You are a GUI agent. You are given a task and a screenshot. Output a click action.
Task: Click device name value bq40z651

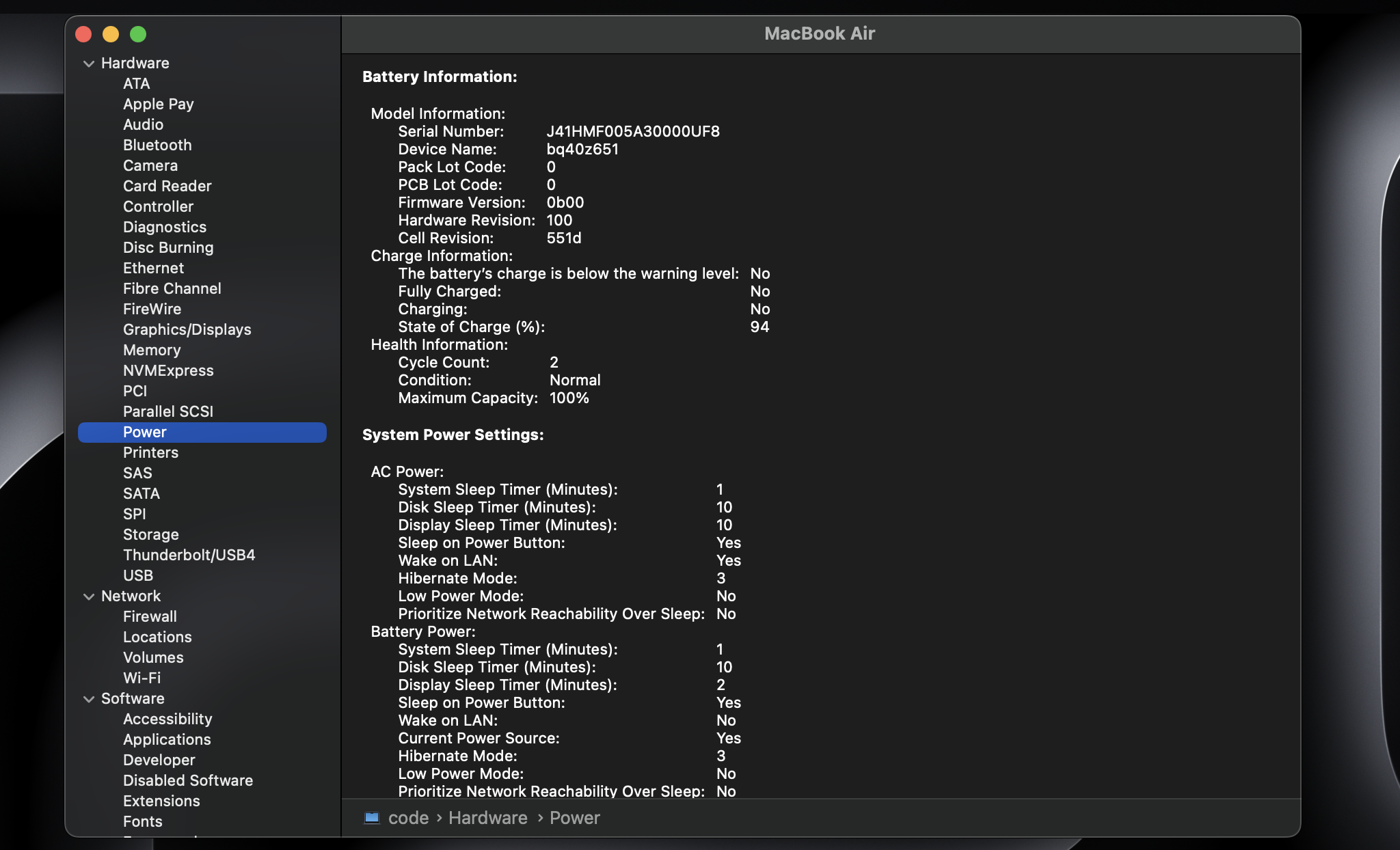pos(582,149)
